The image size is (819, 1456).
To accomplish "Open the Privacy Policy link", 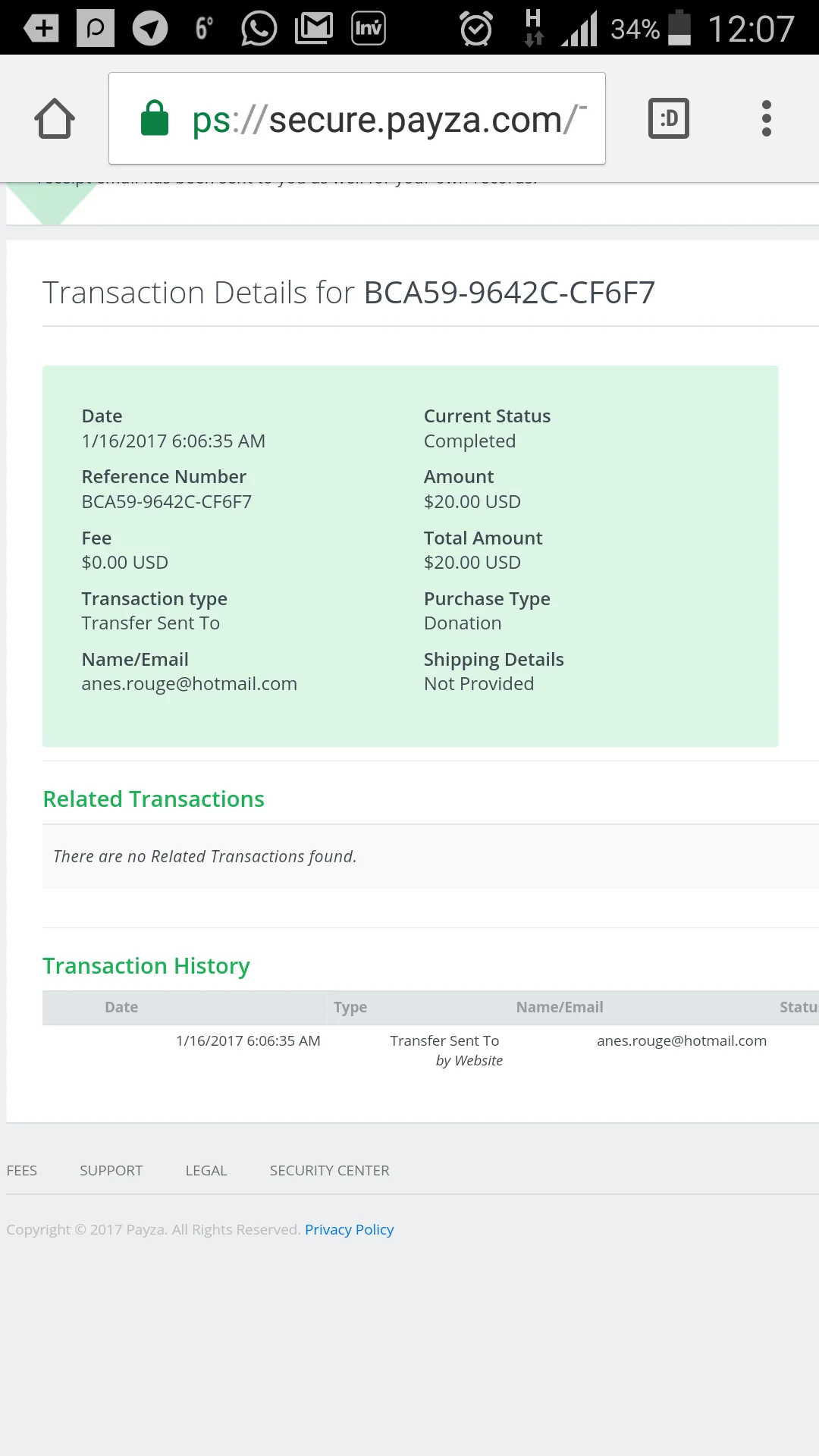I will [x=349, y=1229].
